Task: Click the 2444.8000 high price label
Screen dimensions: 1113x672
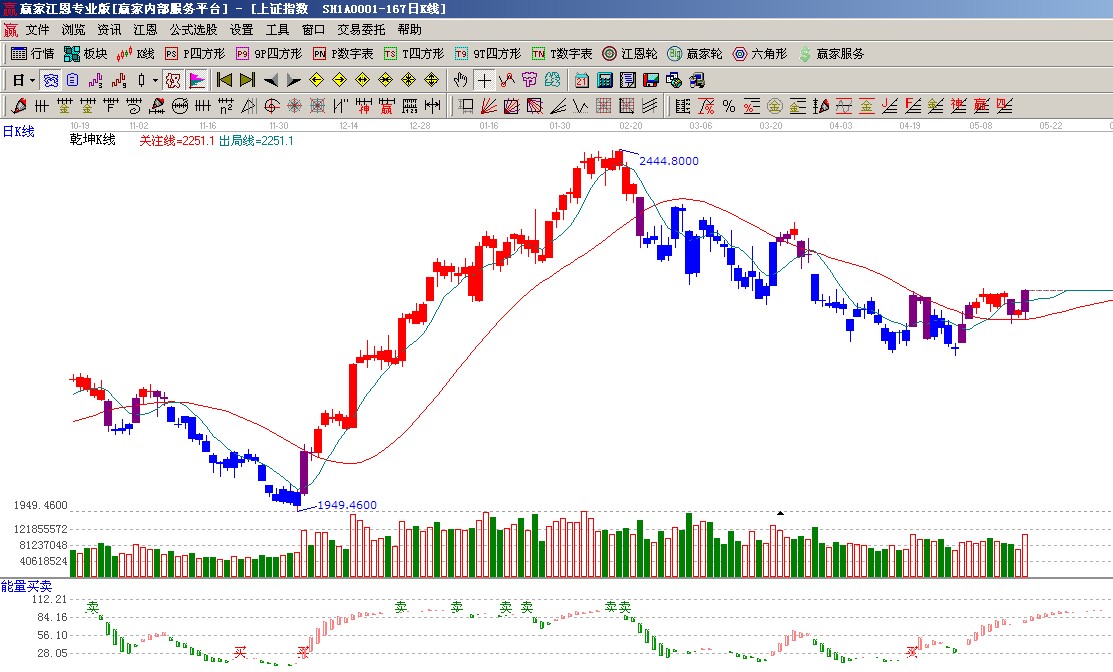Action: [x=669, y=161]
